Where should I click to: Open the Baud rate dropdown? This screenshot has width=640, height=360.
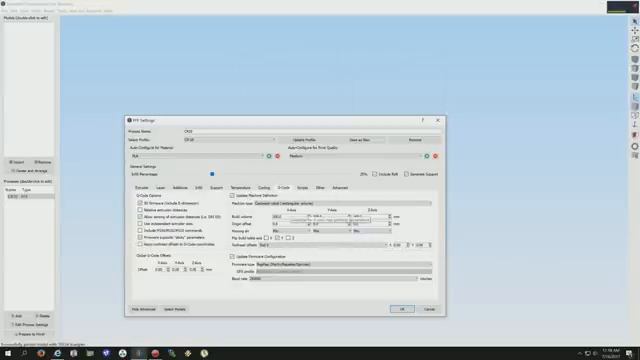334,279
